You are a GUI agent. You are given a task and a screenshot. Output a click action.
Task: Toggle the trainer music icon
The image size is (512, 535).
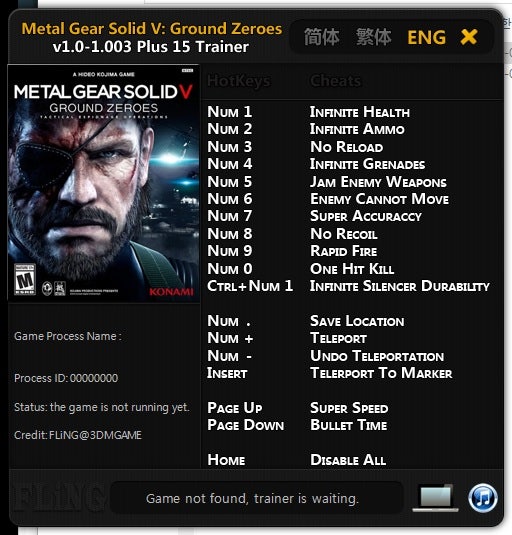click(482, 498)
